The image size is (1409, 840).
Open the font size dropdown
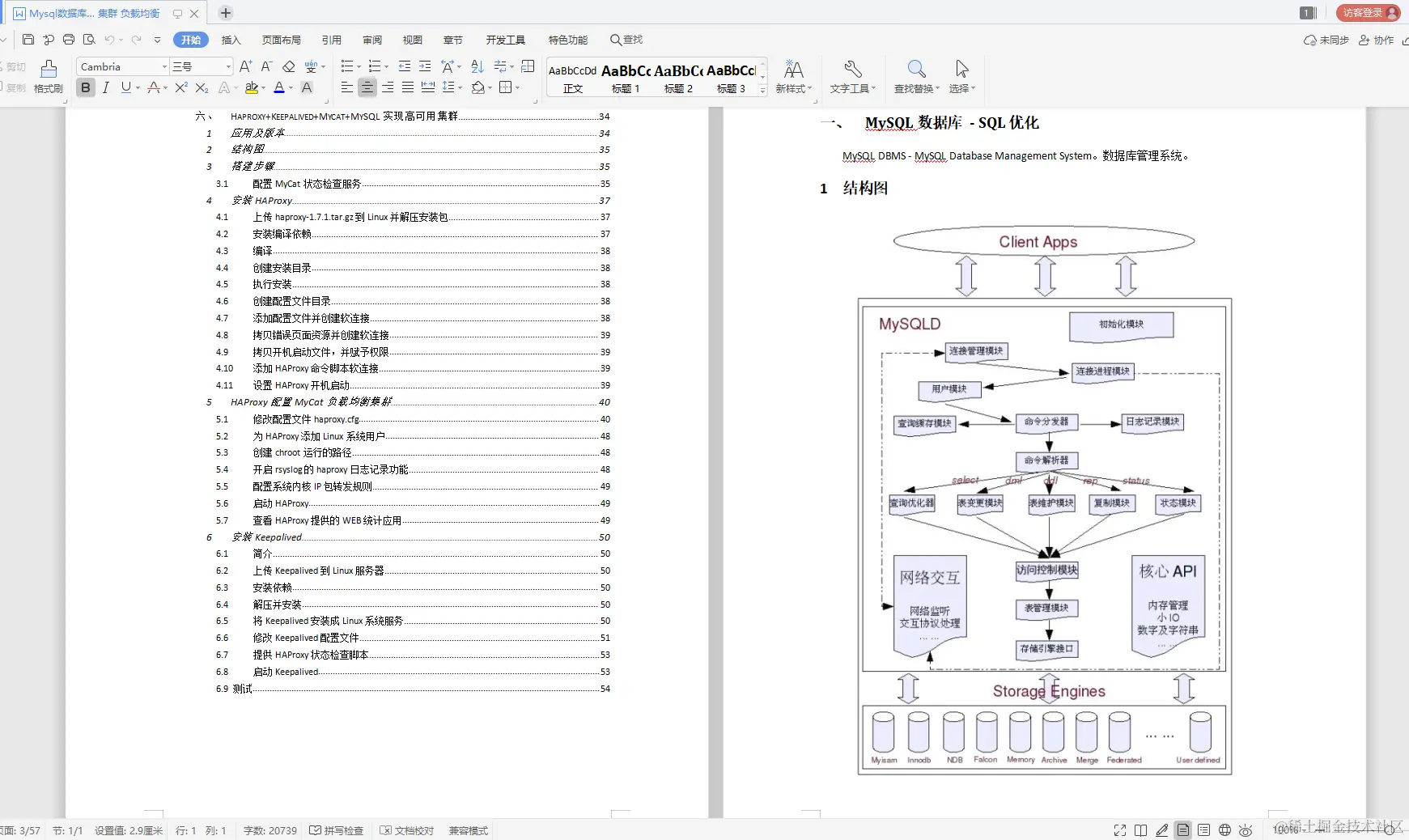pyautogui.click(x=229, y=66)
